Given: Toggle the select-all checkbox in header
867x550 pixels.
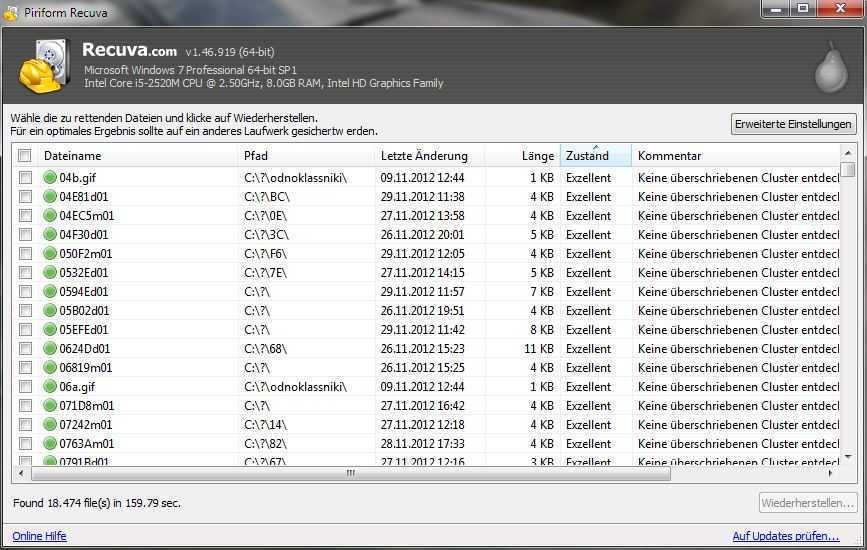Looking at the screenshot, I should tap(24, 156).
